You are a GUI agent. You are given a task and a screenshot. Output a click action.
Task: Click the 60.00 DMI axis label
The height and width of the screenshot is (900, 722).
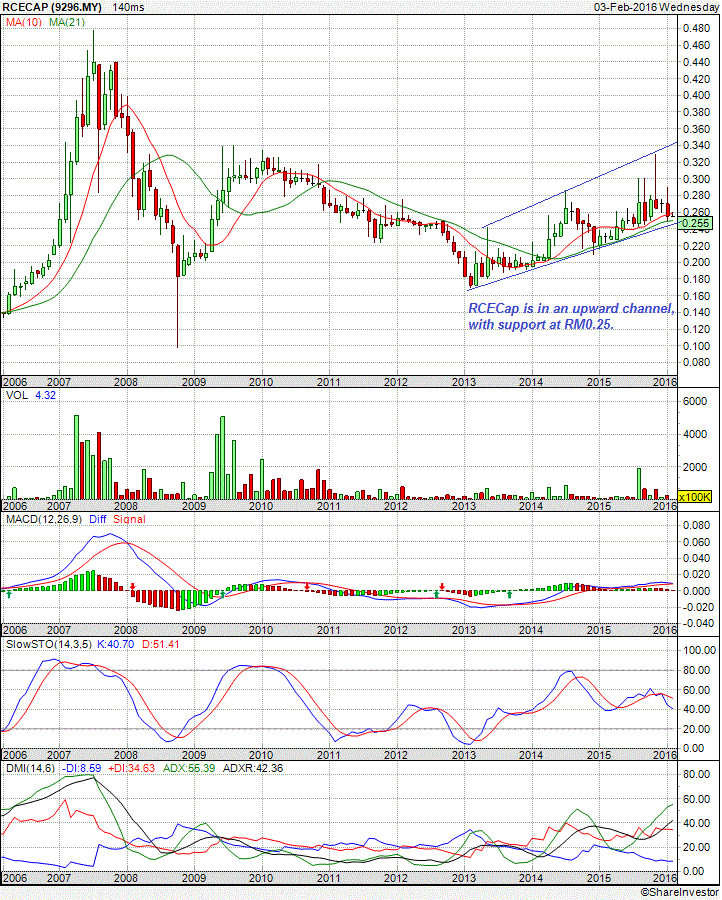pos(697,799)
